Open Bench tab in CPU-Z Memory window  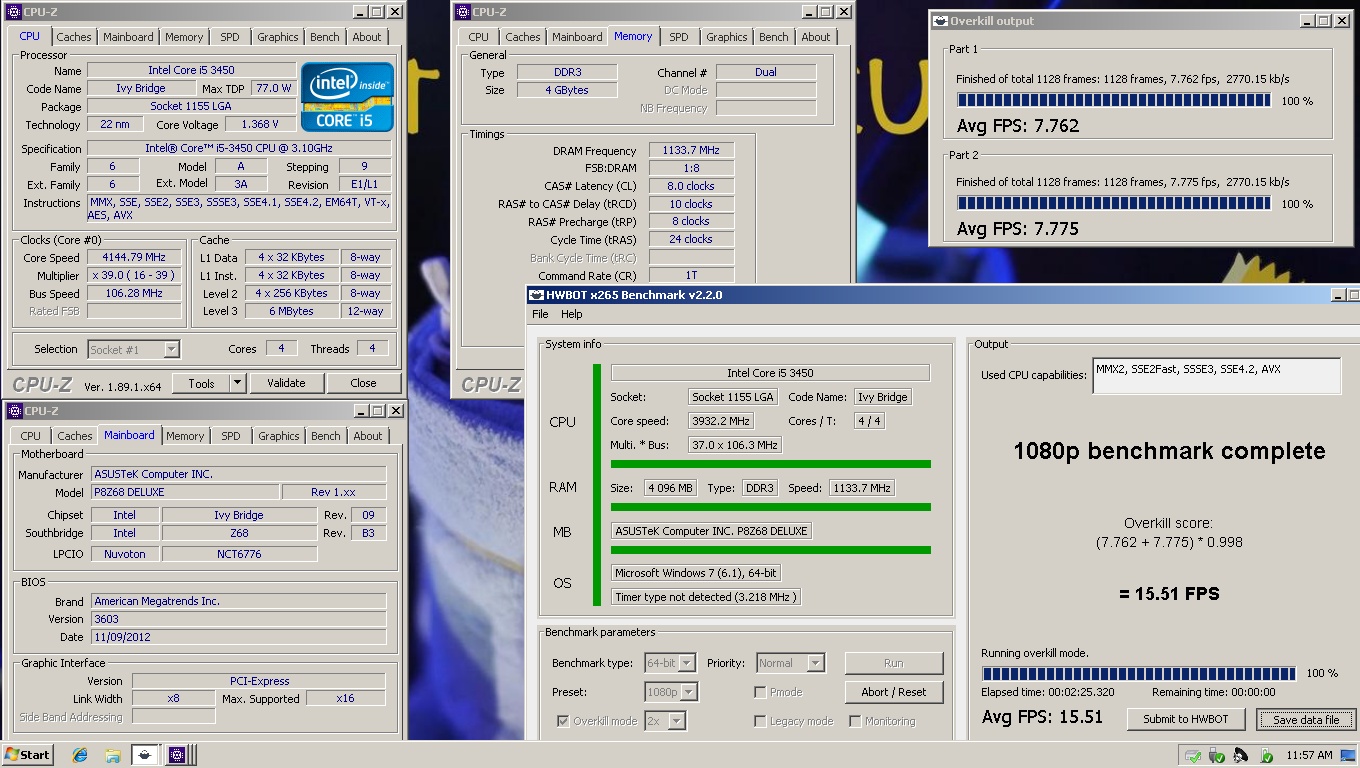click(773, 37)
